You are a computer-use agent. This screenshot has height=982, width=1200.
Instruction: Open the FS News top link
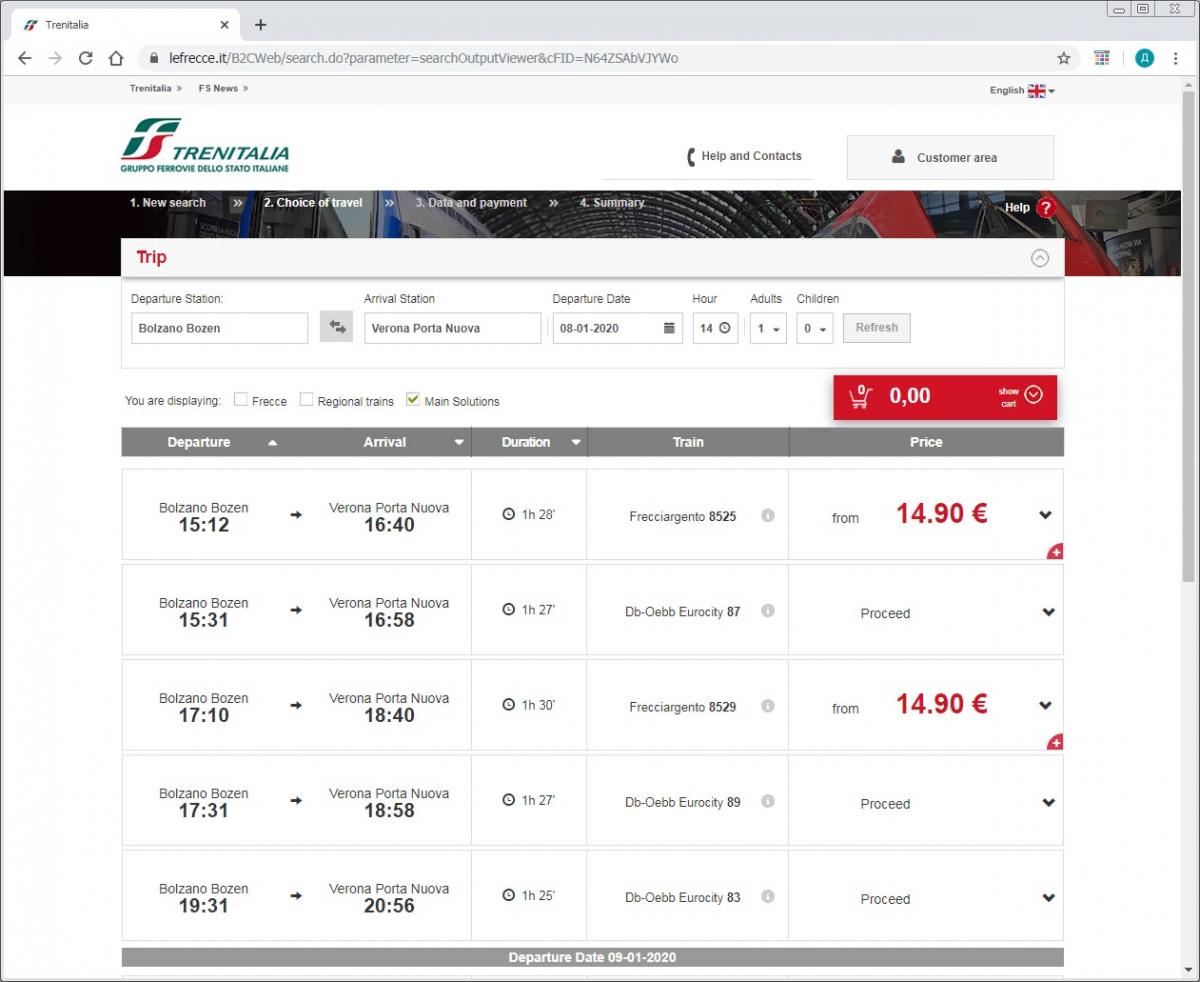[x=223, y=88]
